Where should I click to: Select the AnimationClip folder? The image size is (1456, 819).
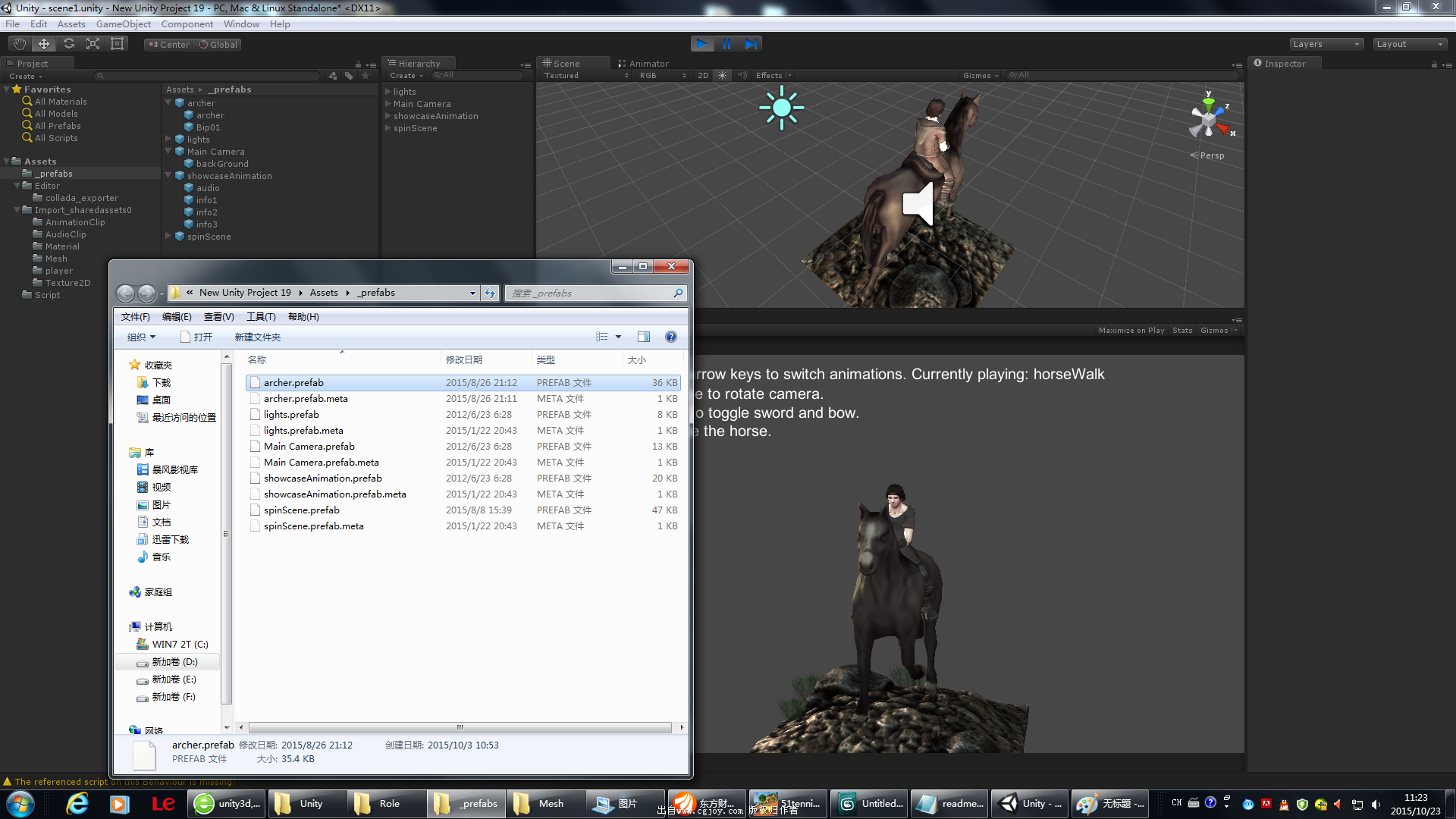click(74, 222)
